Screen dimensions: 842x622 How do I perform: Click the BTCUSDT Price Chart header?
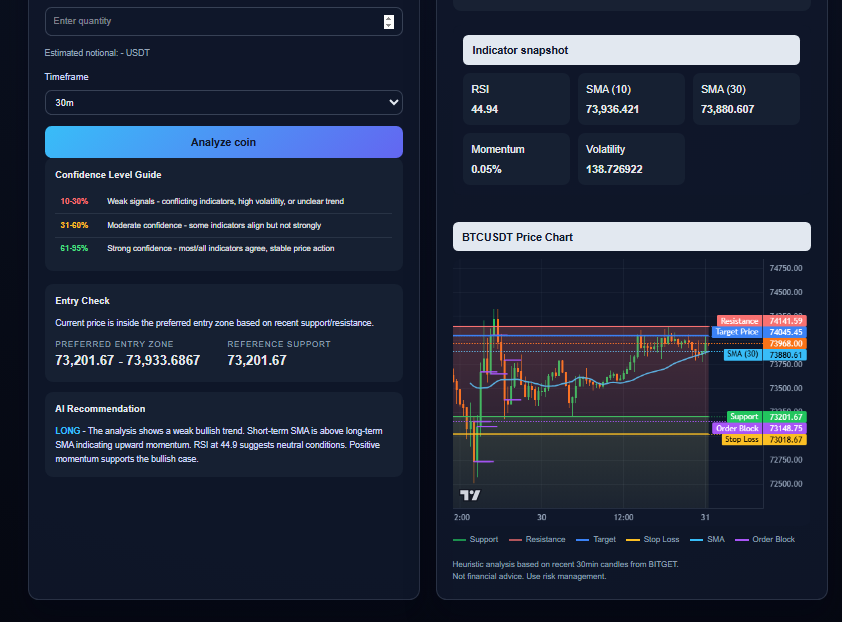click(x=632, y=237)
